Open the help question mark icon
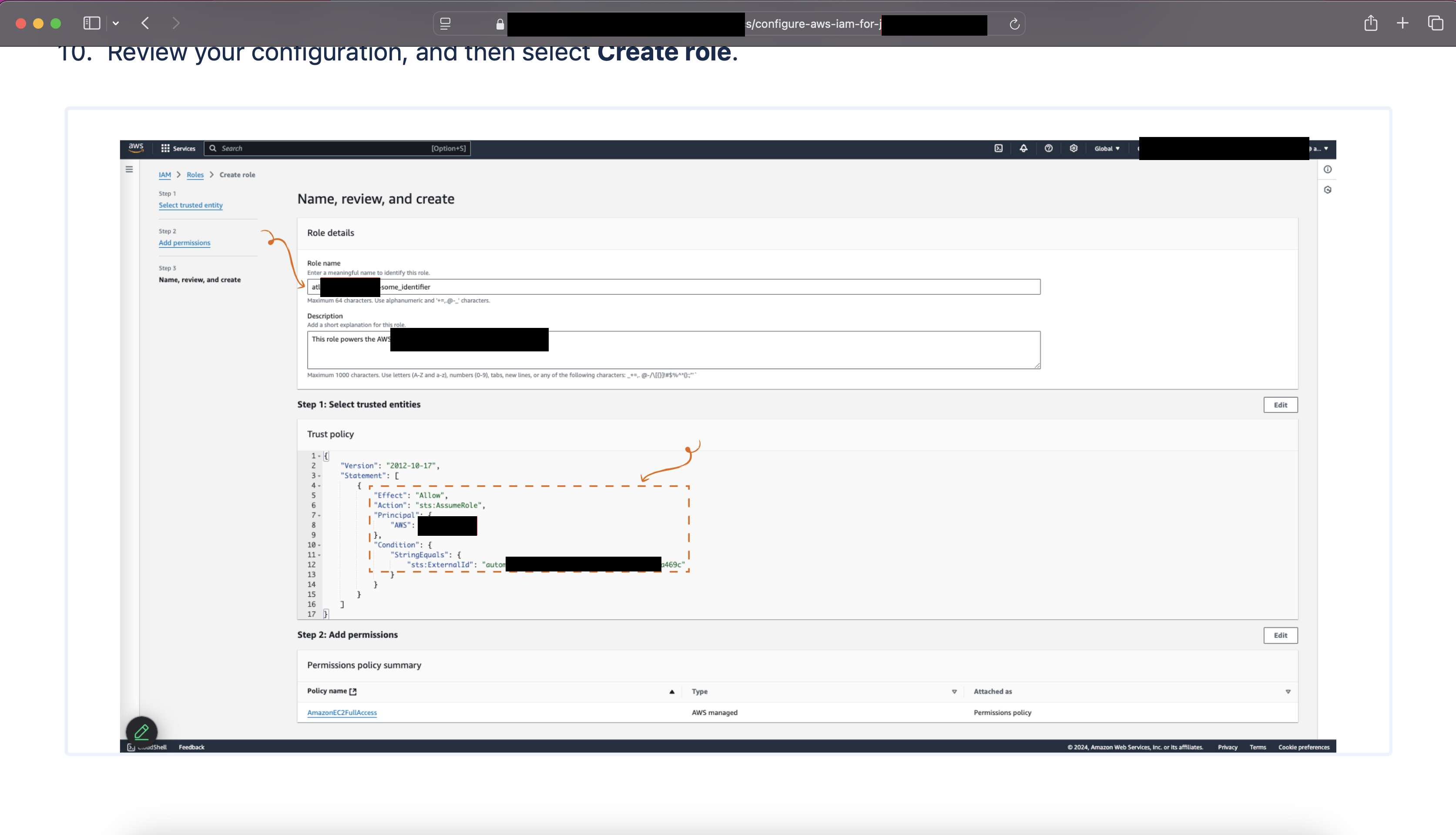 tap(1049, 148)
